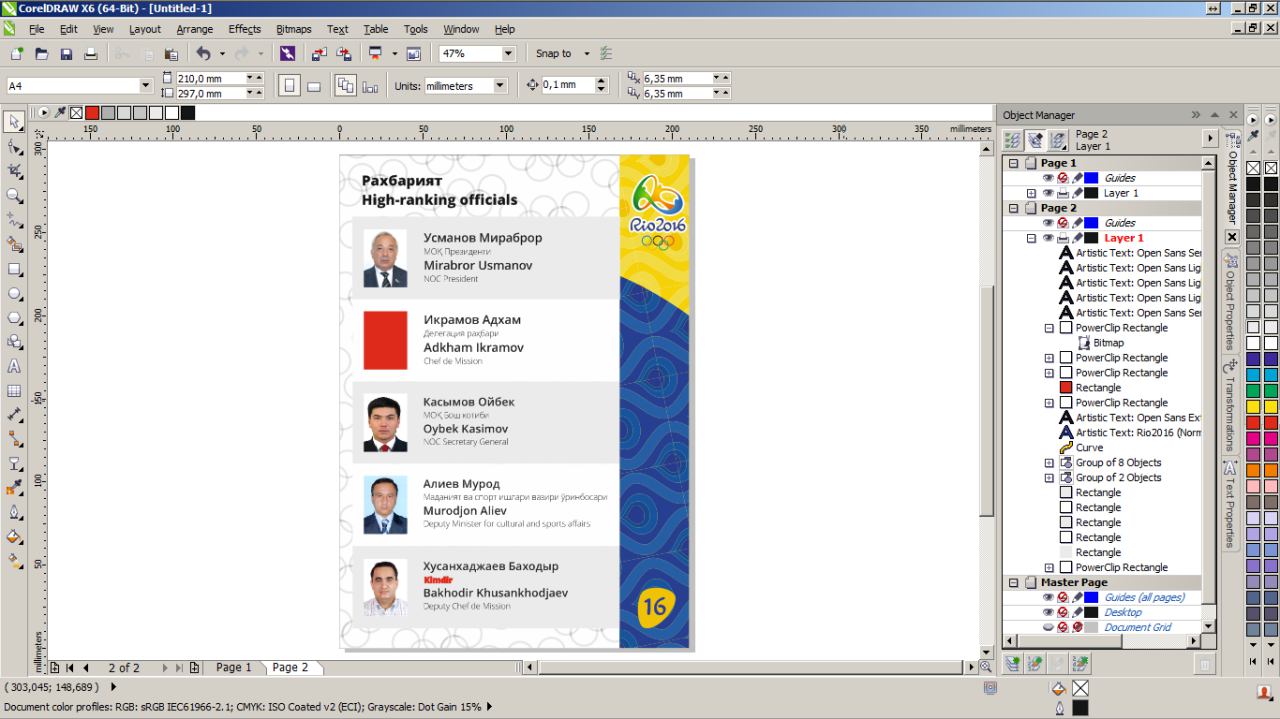Toggle eye icon for Page 2 Layer 1
The height and width of the screenshot is (719, 1280).
tap(1048, 238)
